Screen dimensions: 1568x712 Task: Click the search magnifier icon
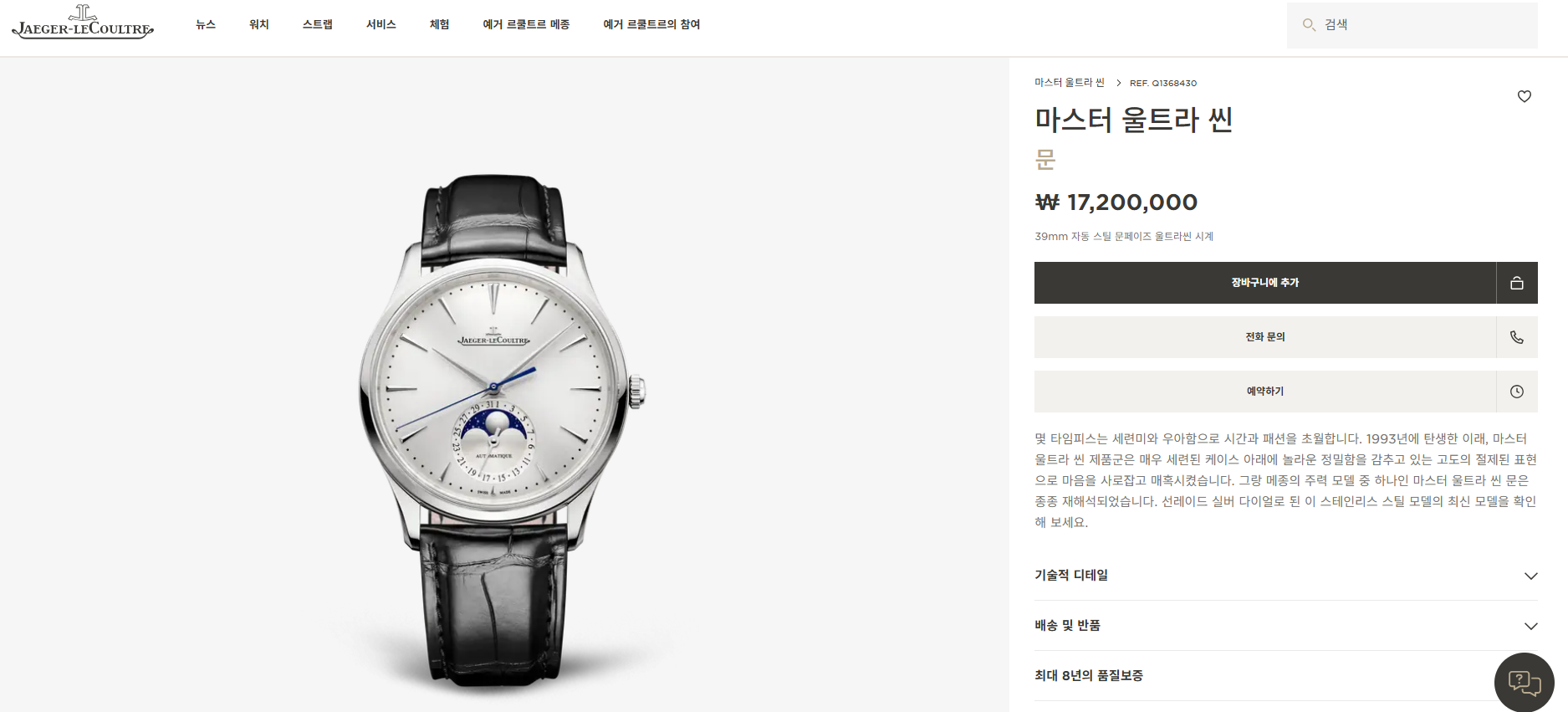1309,25
